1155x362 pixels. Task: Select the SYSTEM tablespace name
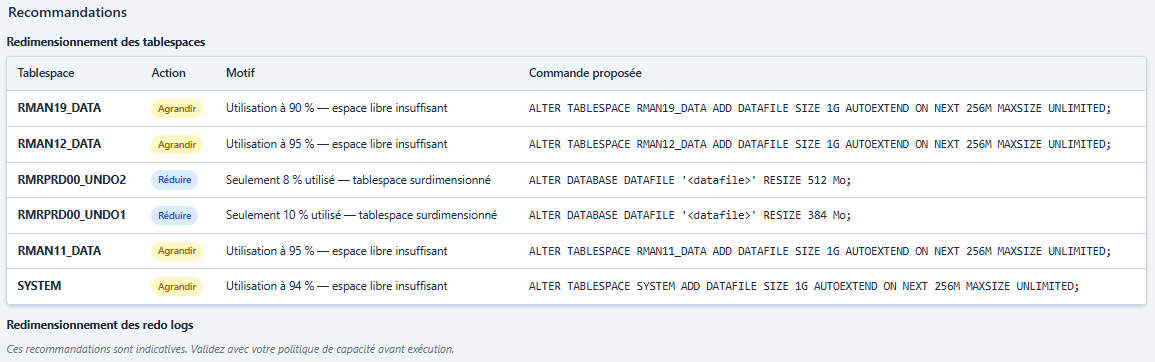[39, 285]
